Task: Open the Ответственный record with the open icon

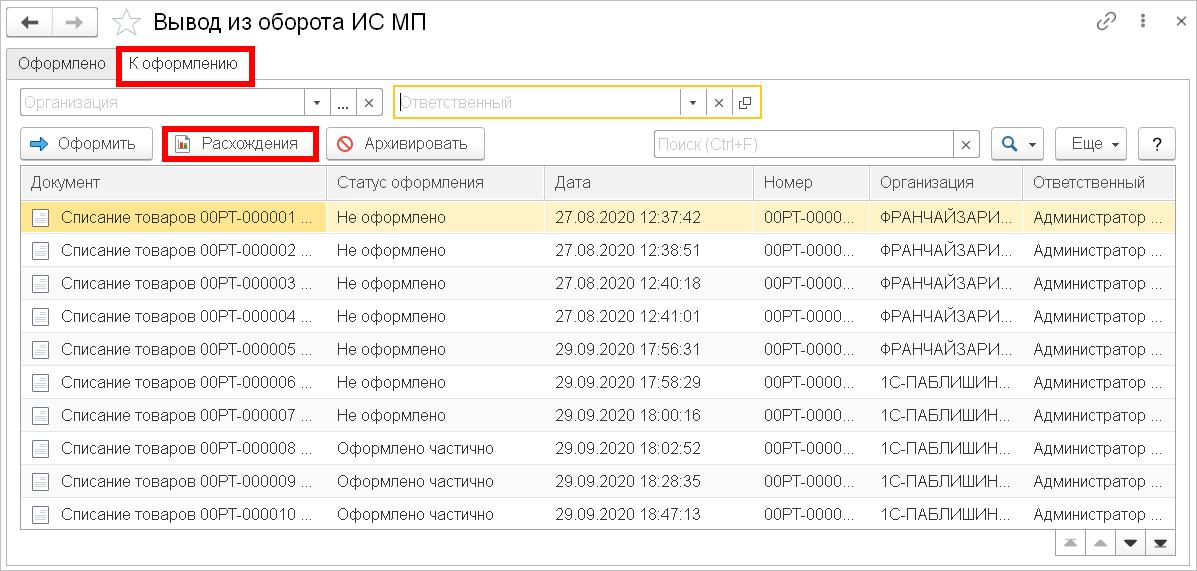Action: pos(745,102)
